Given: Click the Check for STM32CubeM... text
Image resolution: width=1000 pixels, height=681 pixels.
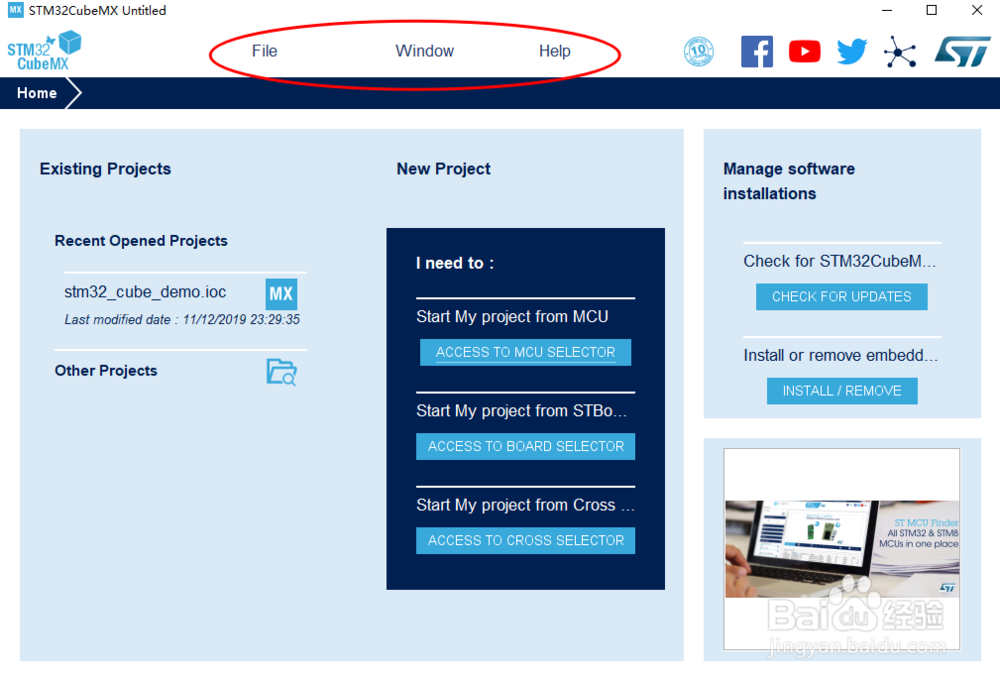Looking at the screenshot, I should click(839, 261).
